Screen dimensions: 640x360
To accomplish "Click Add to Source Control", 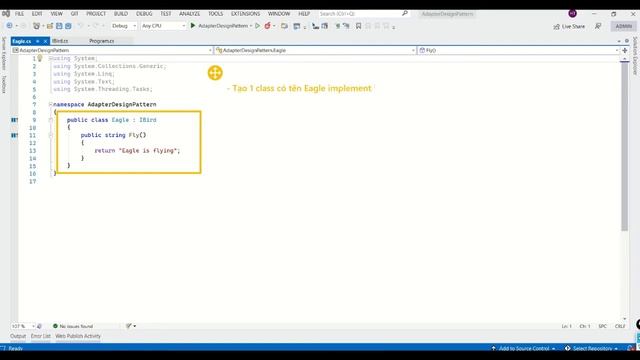I will pos(524,348).
